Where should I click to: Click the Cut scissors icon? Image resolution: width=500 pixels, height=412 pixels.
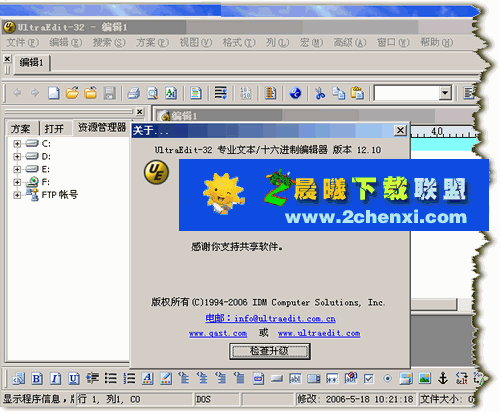[x=320, y=93]
